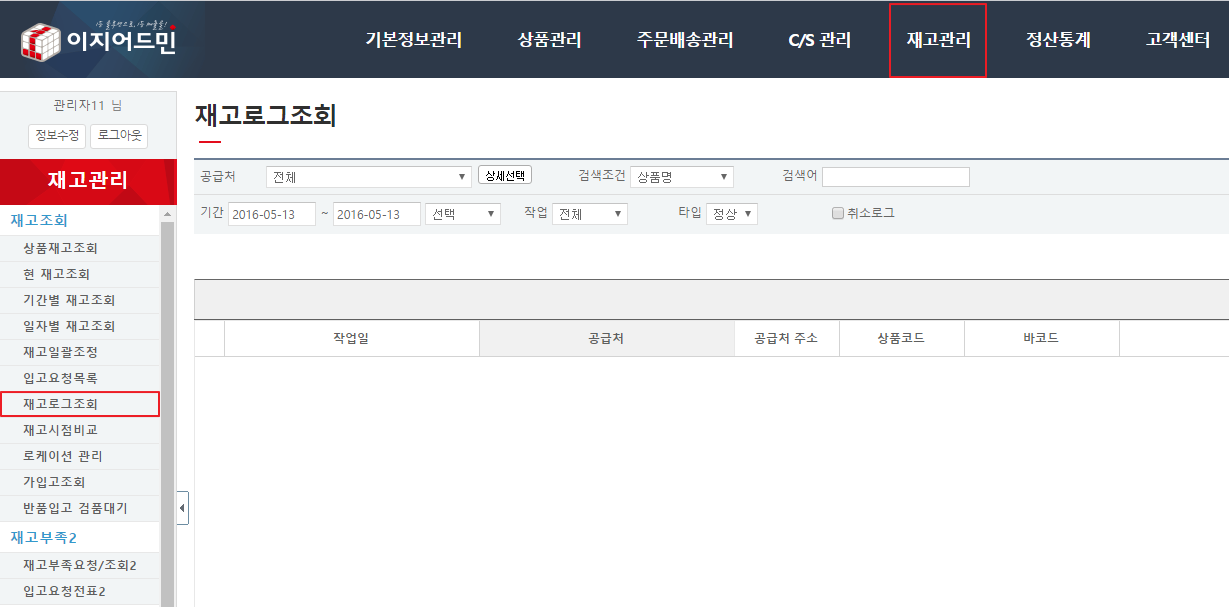Open the 주문배송관리 menu
This screenshot has width=1229, height=607.
click(685, 41)
